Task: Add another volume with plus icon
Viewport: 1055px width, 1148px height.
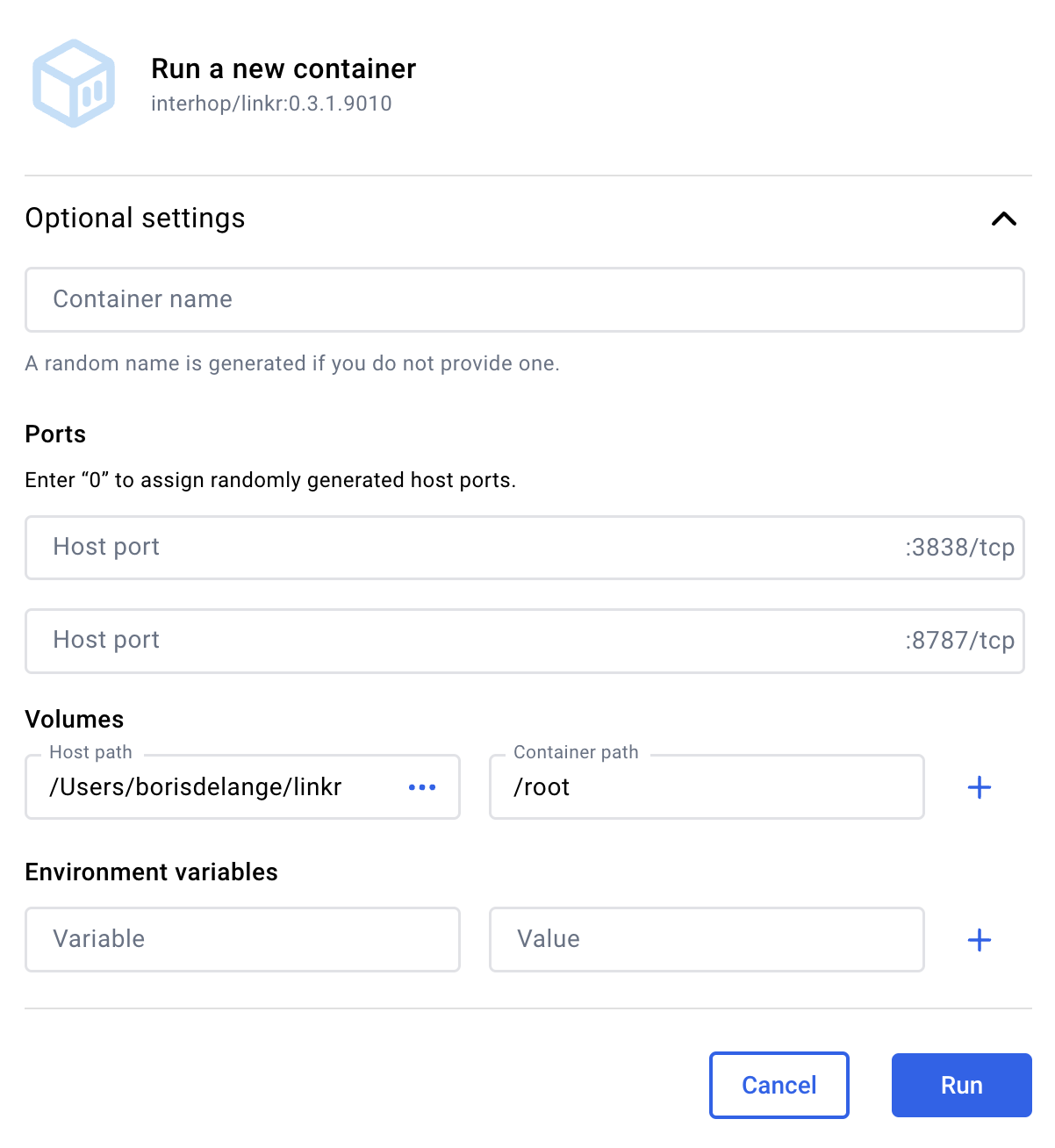Action: point(980,787)
